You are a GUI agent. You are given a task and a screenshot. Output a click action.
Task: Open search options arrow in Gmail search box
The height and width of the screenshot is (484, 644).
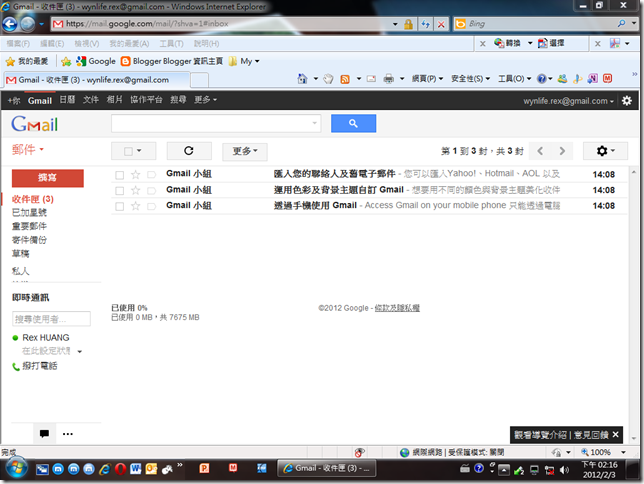pos(314,123)
